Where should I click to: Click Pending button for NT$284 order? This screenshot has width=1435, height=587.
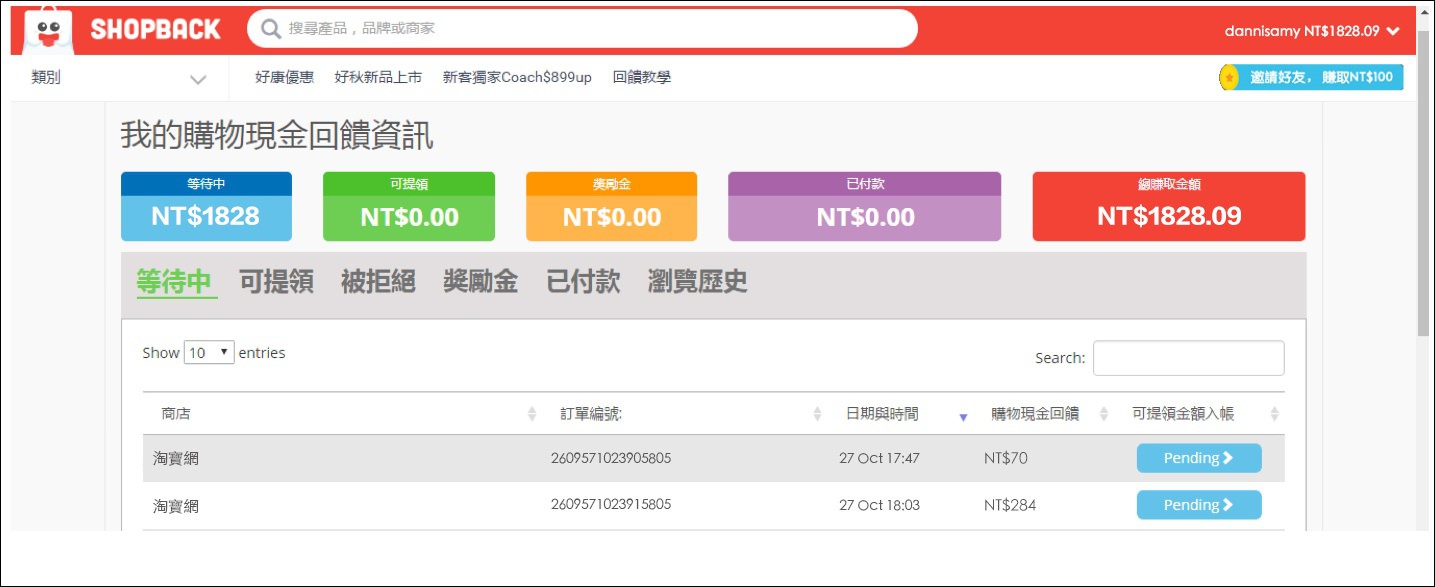click(1199, 505)
